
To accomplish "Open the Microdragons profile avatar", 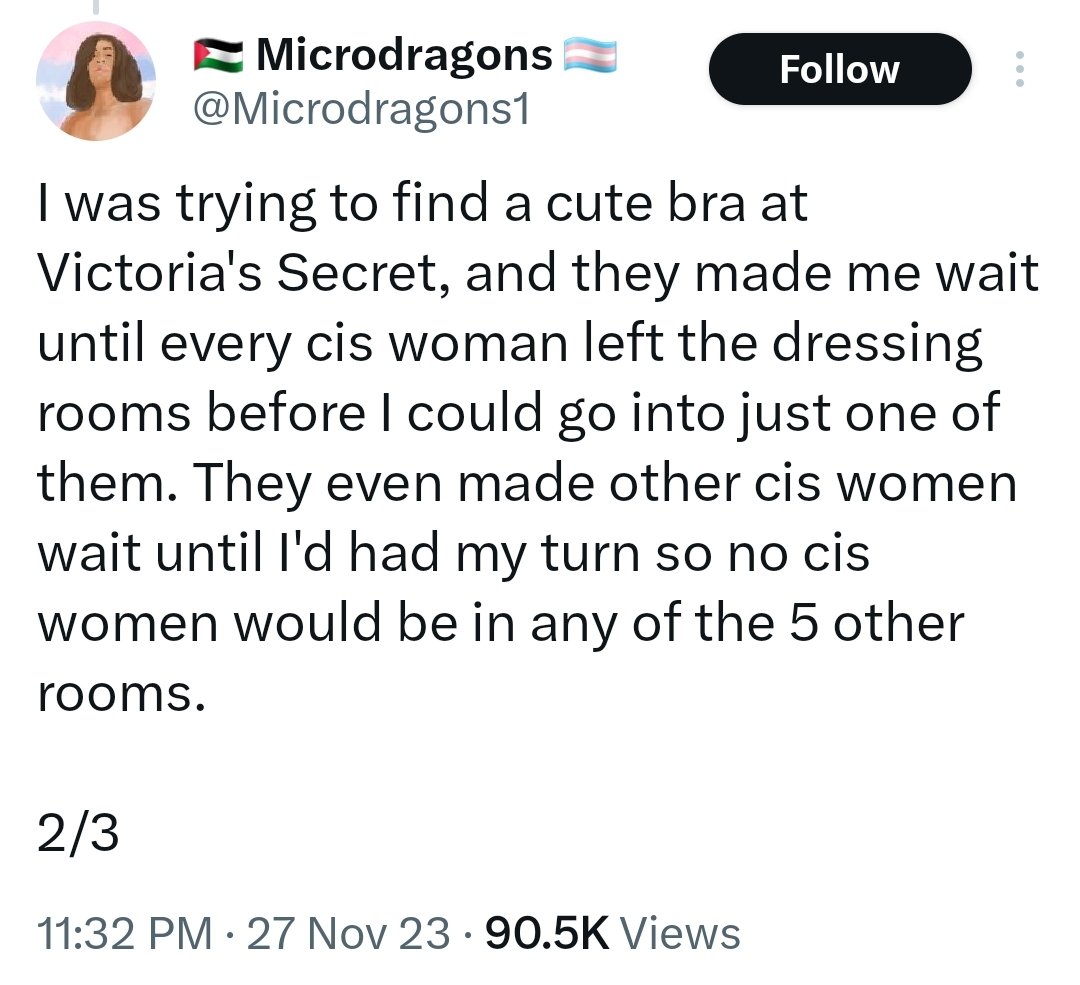I will [x=96, y=81].
